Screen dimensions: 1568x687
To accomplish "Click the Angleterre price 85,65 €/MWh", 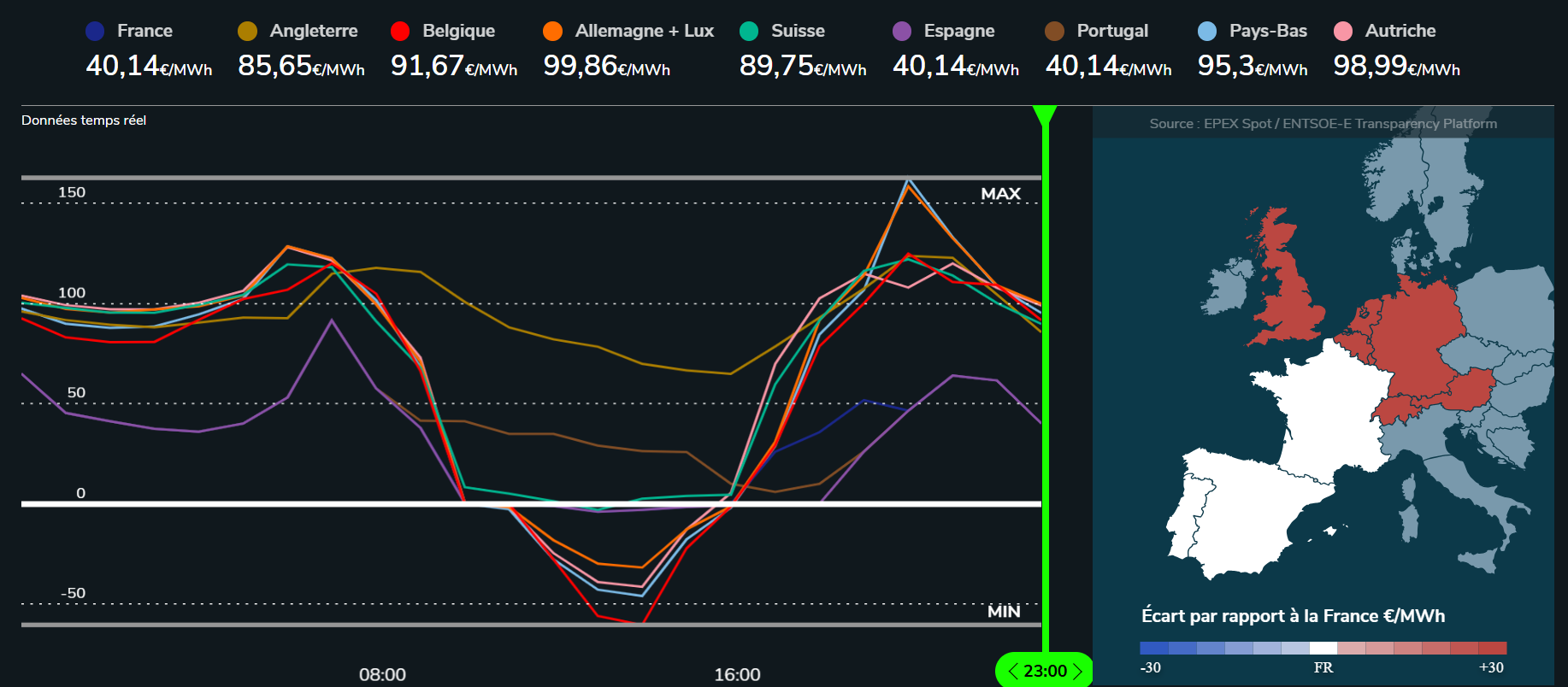I will [301, 66].
